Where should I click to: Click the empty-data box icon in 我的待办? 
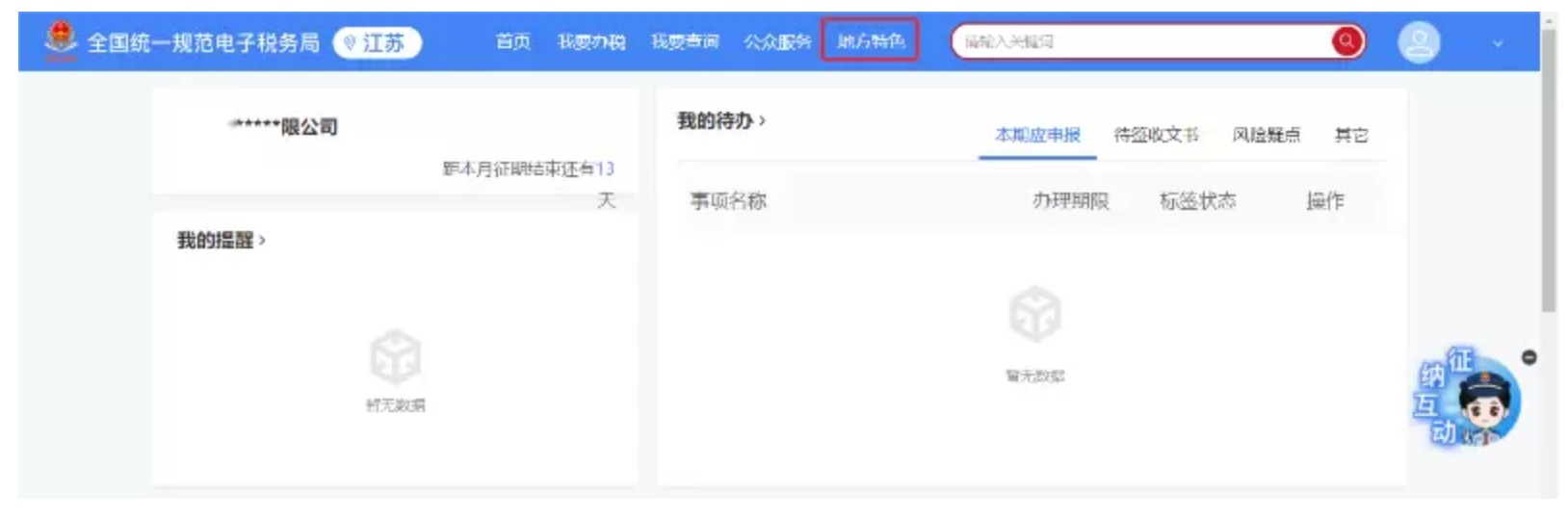[1035, 313]
